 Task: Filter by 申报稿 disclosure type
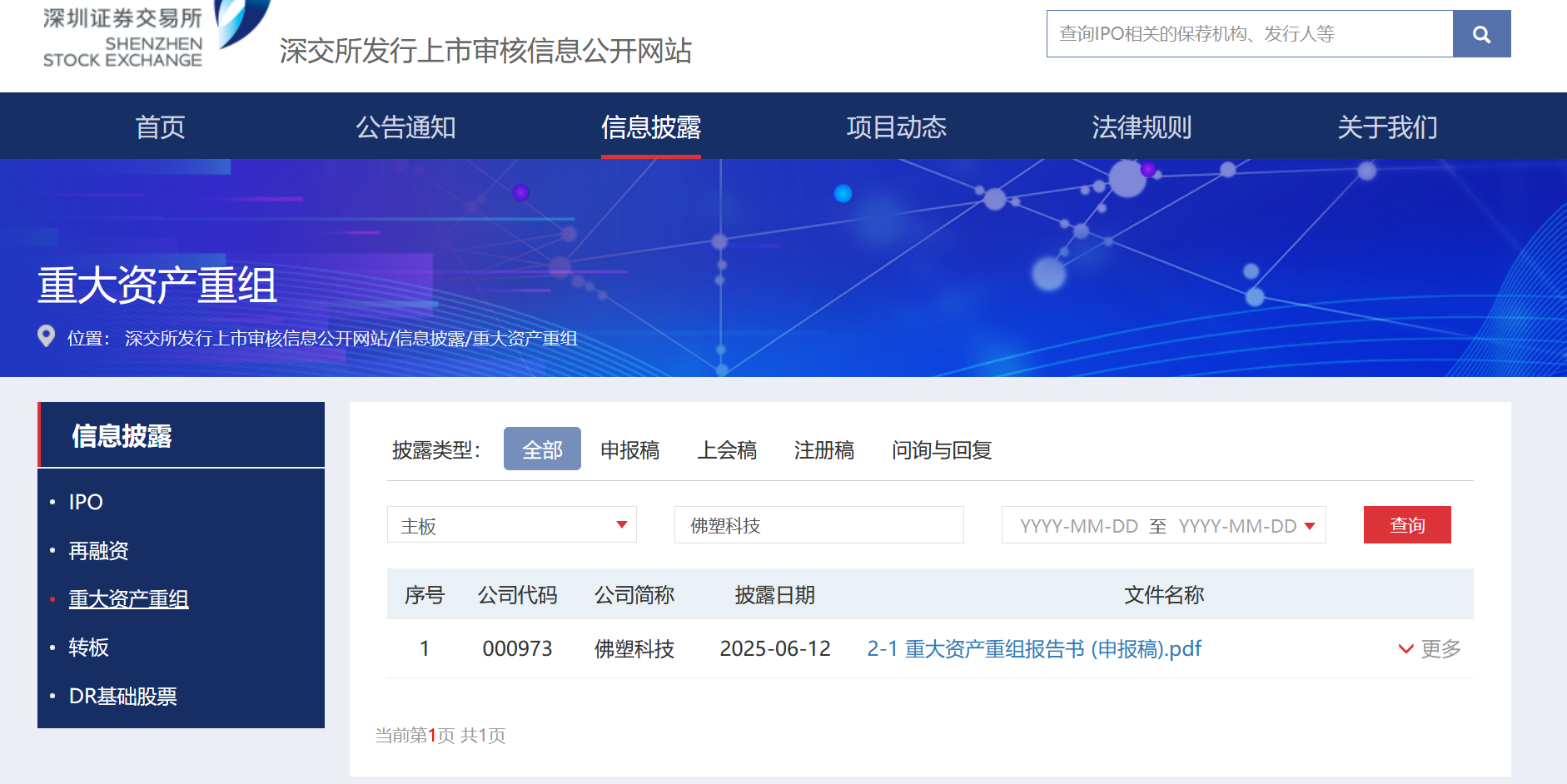point(629,450)
